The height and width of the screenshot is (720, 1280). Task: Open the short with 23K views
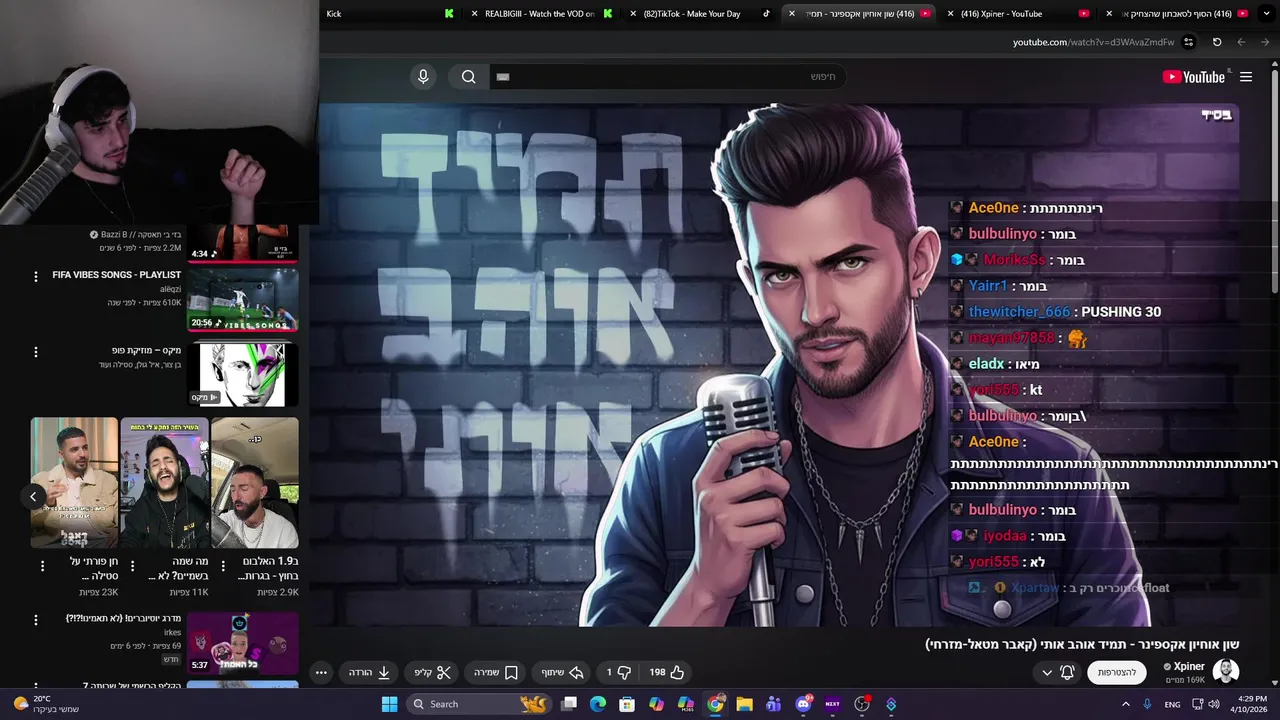click(x=74, y=483)
